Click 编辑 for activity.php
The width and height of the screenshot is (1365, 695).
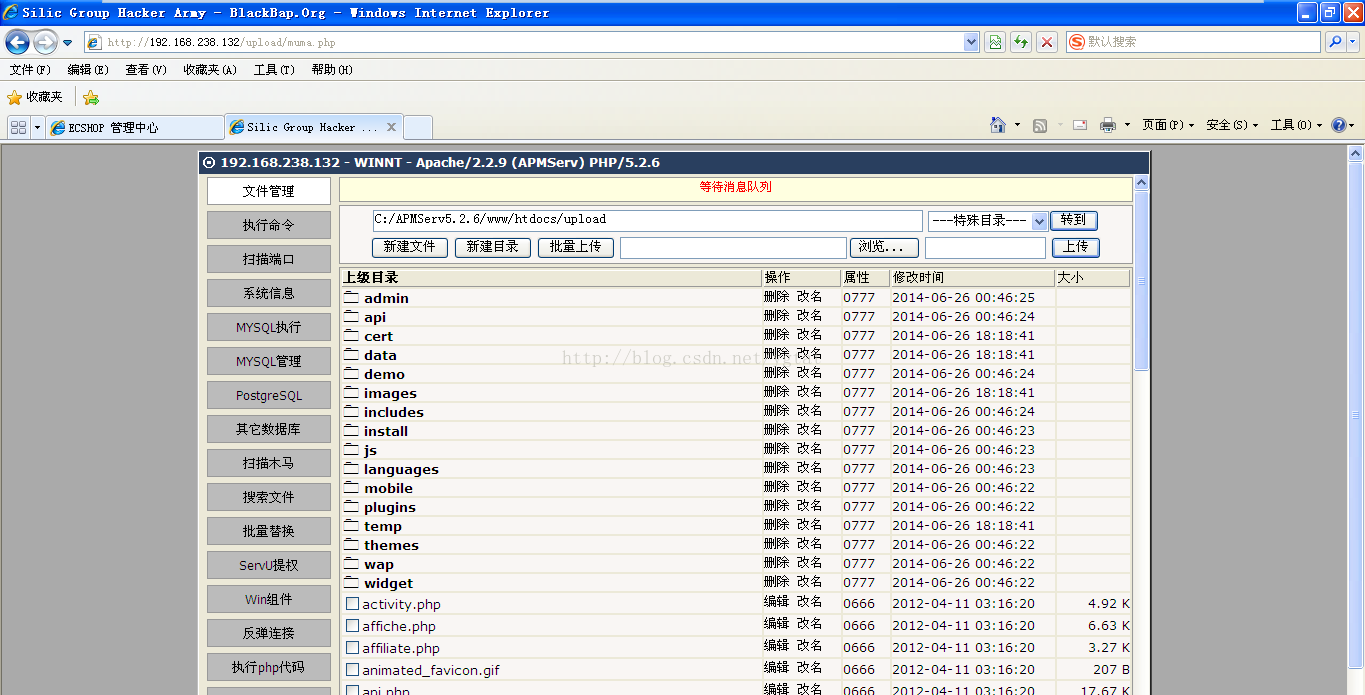pos(777,602)
